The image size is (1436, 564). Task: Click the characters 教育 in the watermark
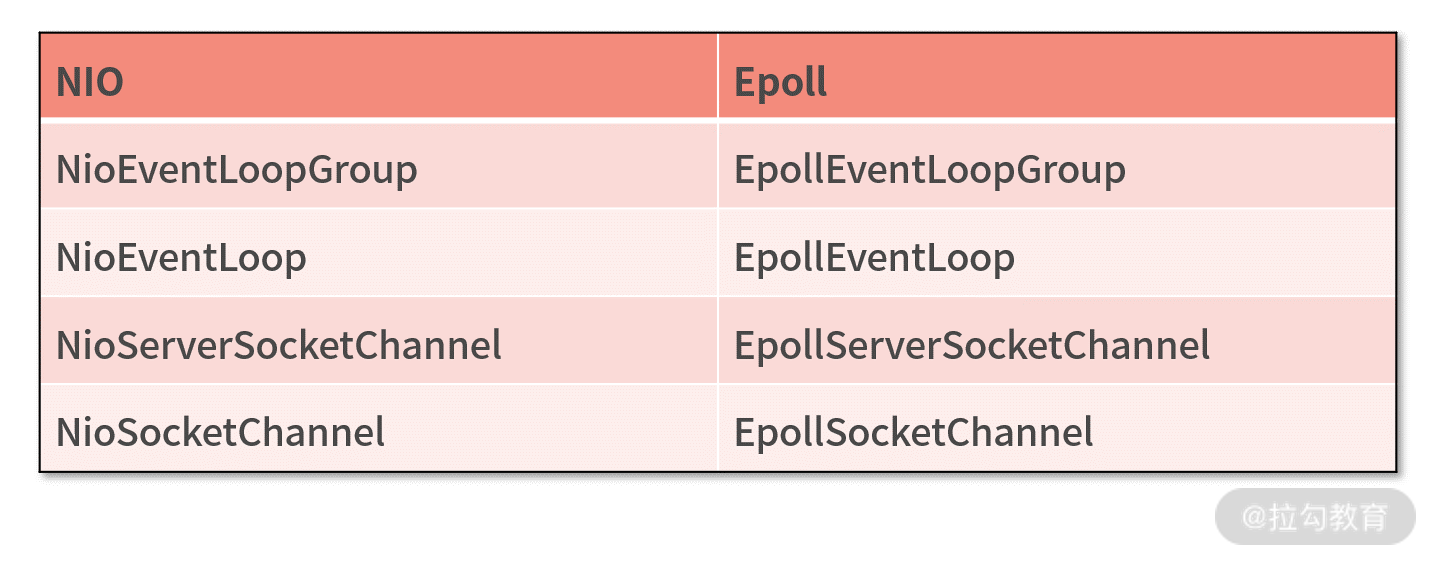[x=1358, y=517]
